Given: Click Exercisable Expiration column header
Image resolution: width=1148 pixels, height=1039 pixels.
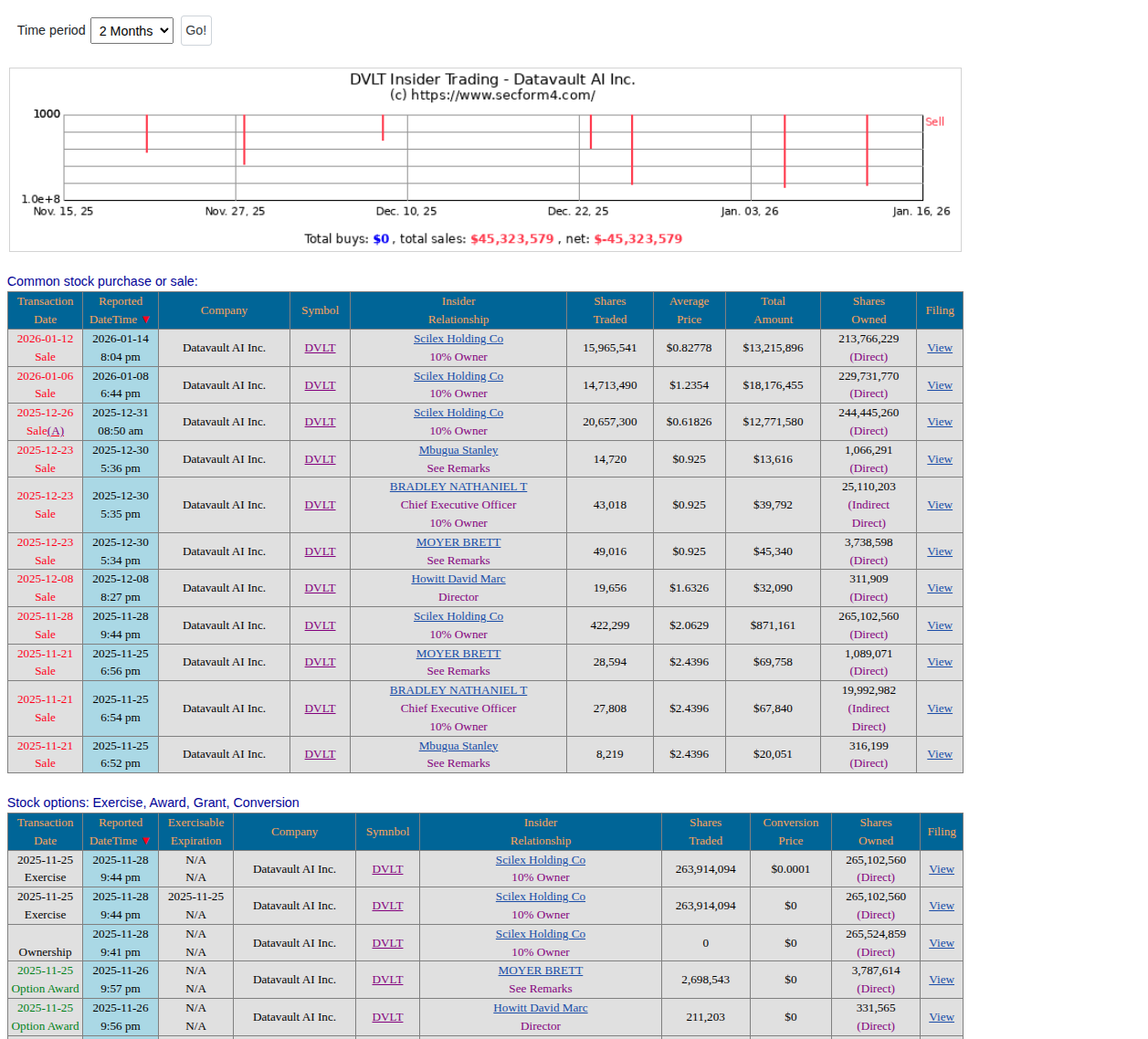Looking at the screenshot, I should [x=196, y=832].
